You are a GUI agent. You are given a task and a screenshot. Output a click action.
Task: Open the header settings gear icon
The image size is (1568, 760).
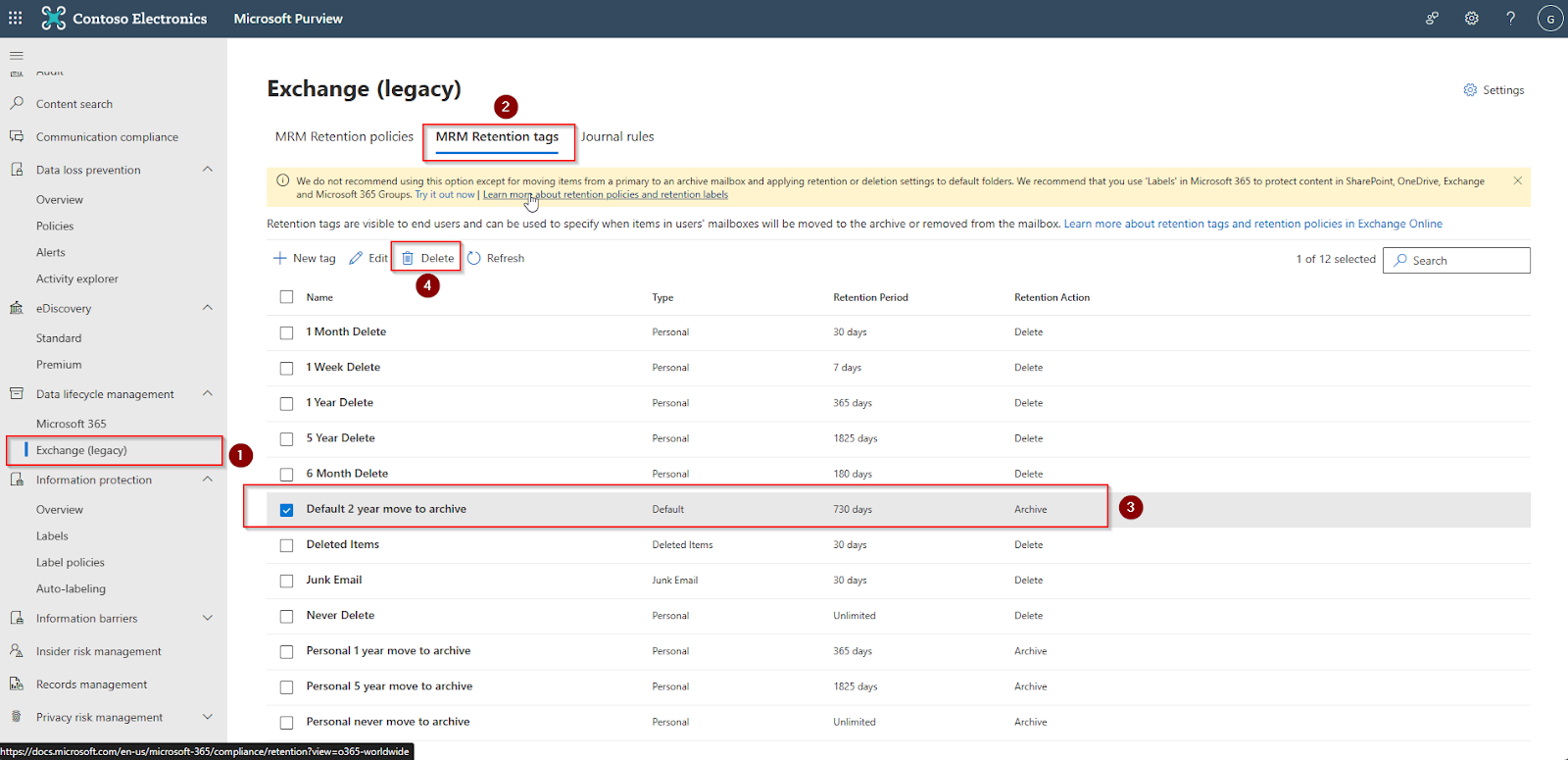click(x=1471, y=19)
